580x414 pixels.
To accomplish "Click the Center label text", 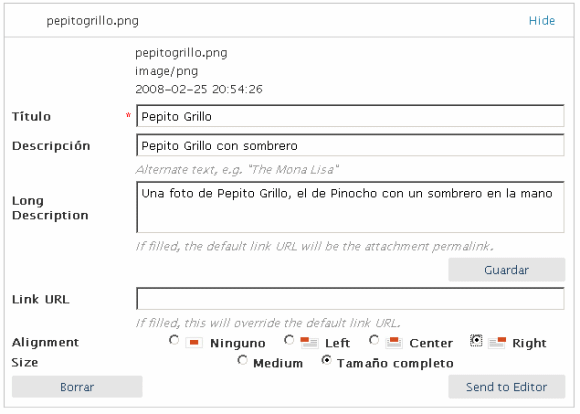I will [x=431, y=343].
